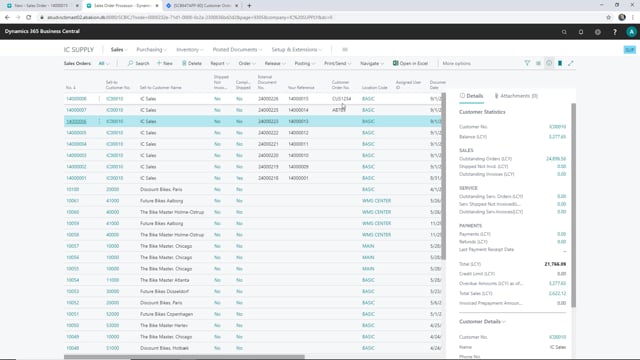
Task: Collapse the Customer Details section
Action: [482, 322]
